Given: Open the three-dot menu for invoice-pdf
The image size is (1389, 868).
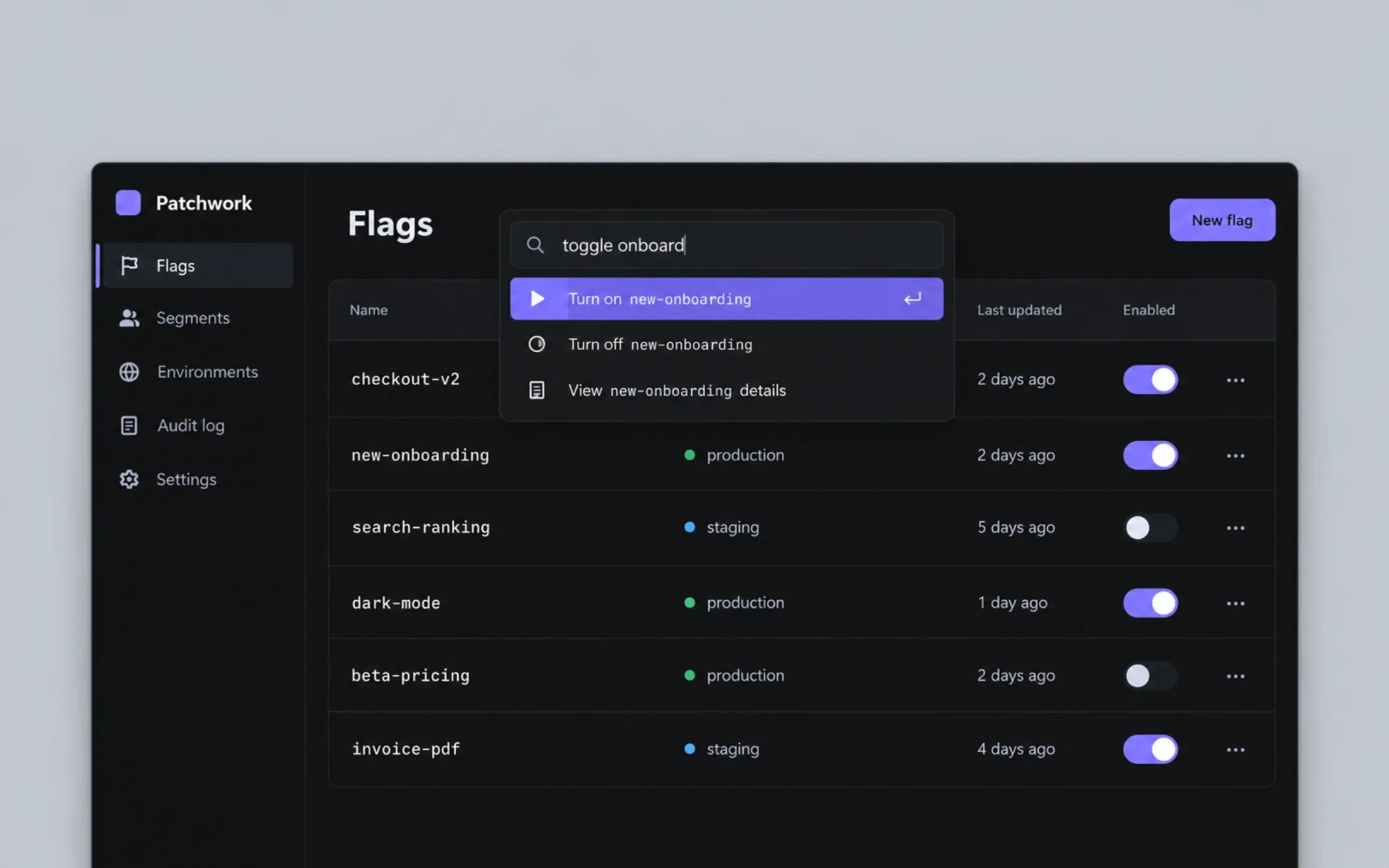Looking at the screenshot, I should pos(1236,749).
